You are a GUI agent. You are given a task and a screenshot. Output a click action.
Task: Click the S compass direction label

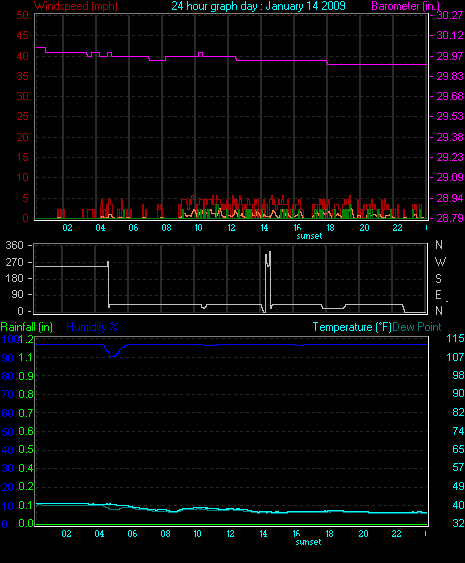click(x=438, y=279)
